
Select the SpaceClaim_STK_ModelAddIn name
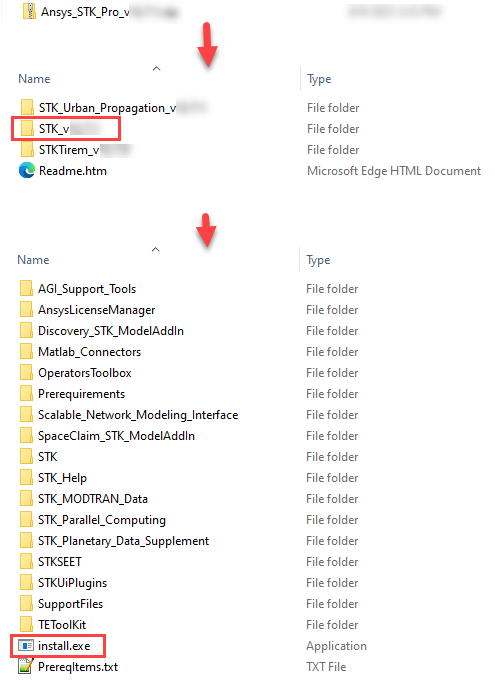[x=116, y=436]
